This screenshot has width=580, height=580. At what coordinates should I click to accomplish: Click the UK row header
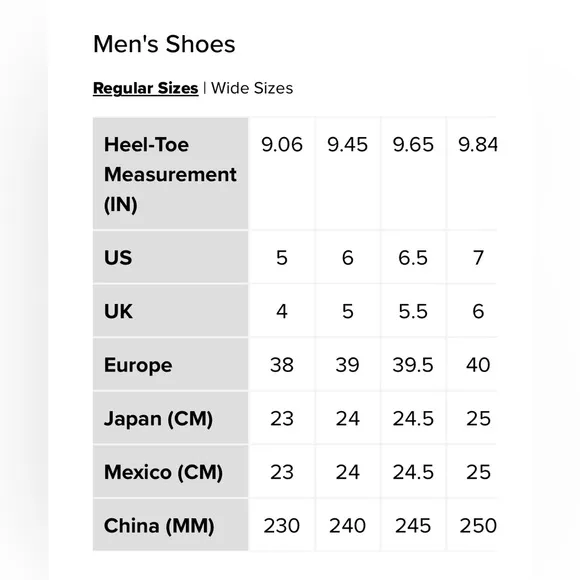pyautogui.click(x=171, y=311)
